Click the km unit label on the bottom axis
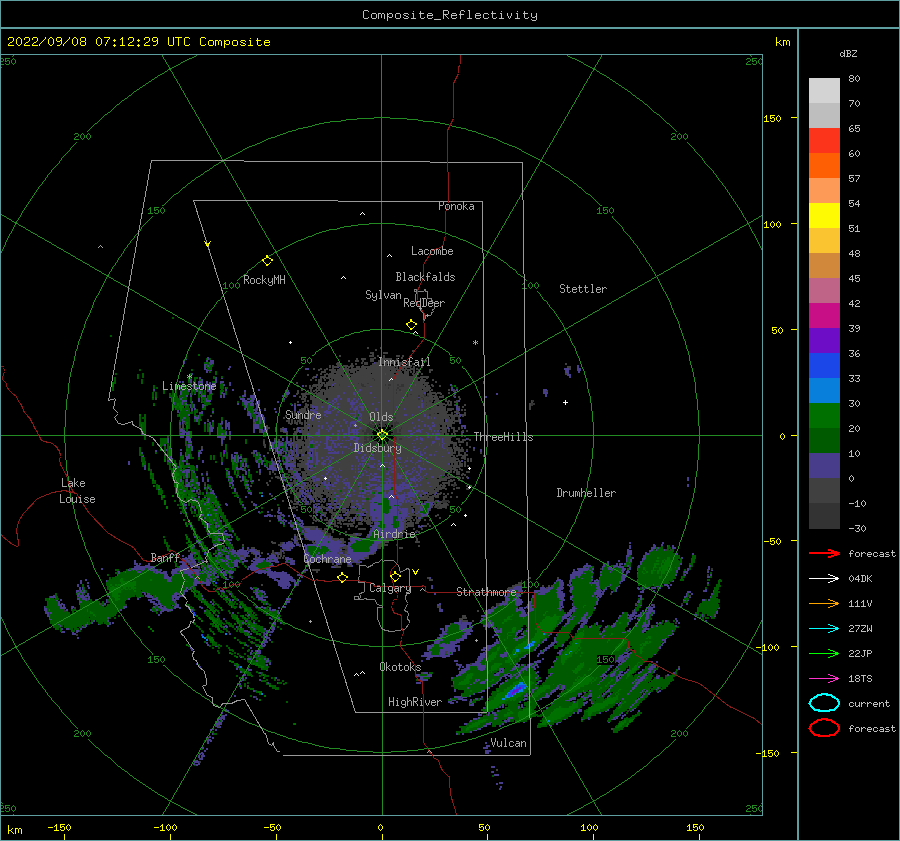 [x=14, y=830]
